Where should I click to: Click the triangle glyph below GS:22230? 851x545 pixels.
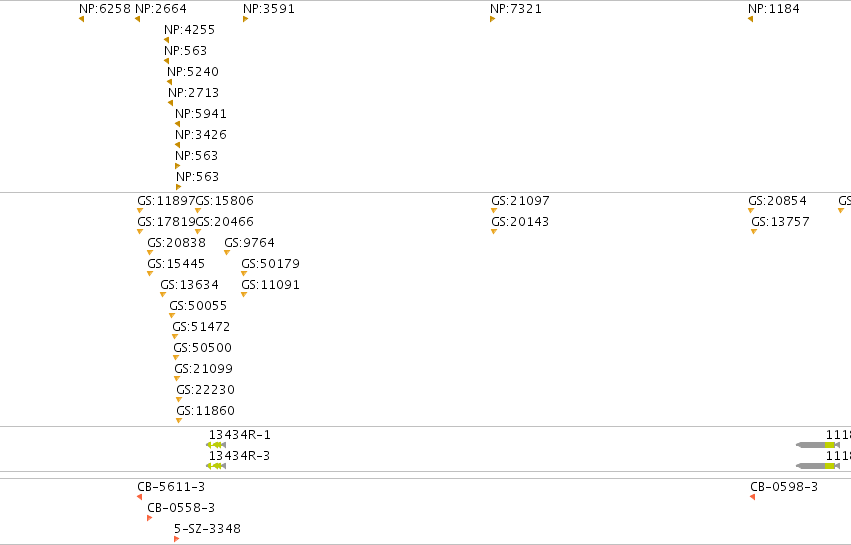point(179,400)
